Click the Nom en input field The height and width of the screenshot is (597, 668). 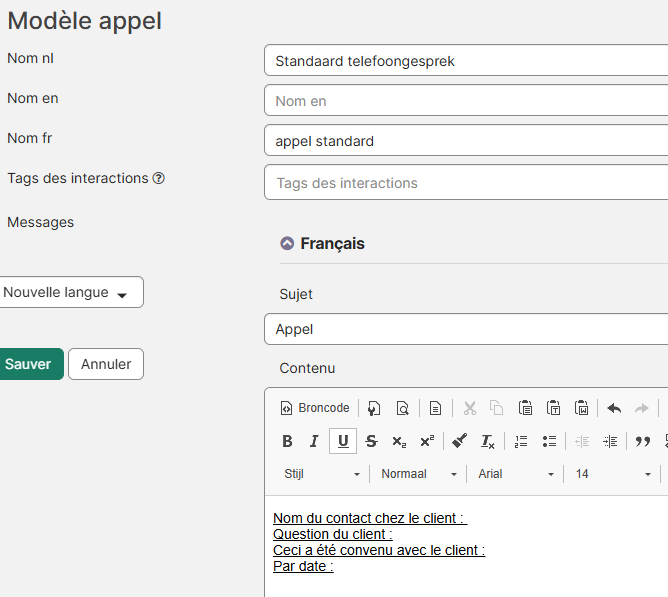[465, 101]
